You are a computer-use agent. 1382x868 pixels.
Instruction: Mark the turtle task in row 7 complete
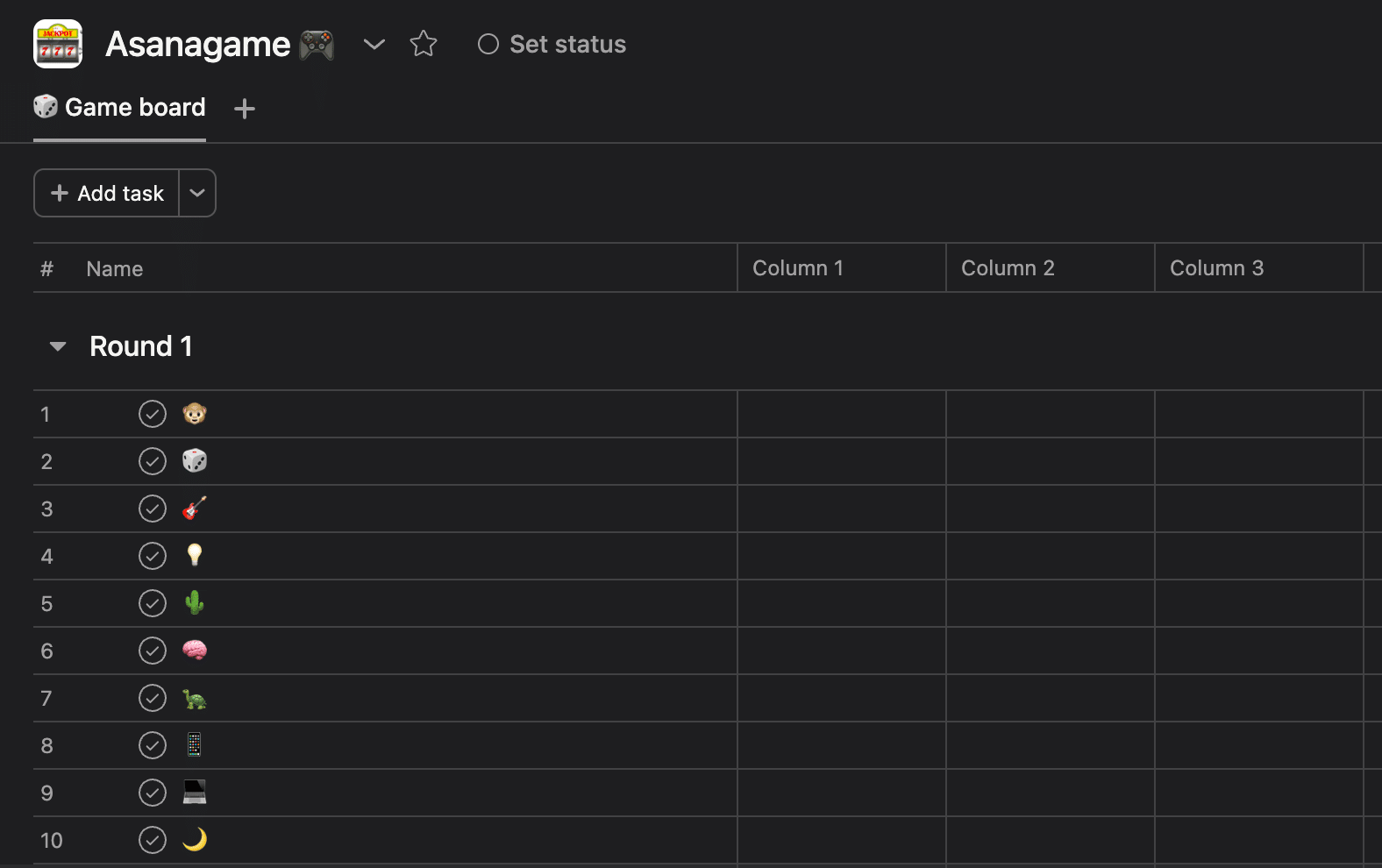point(153,698)
